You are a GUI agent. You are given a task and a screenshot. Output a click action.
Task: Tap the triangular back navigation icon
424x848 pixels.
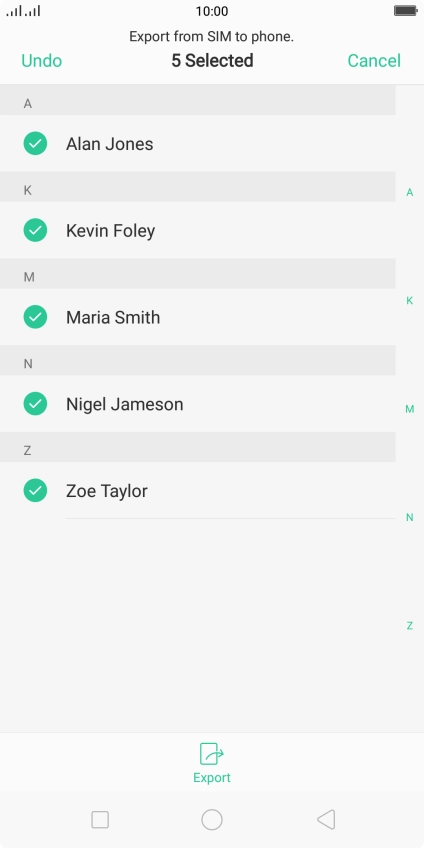(x=326, y=819)
